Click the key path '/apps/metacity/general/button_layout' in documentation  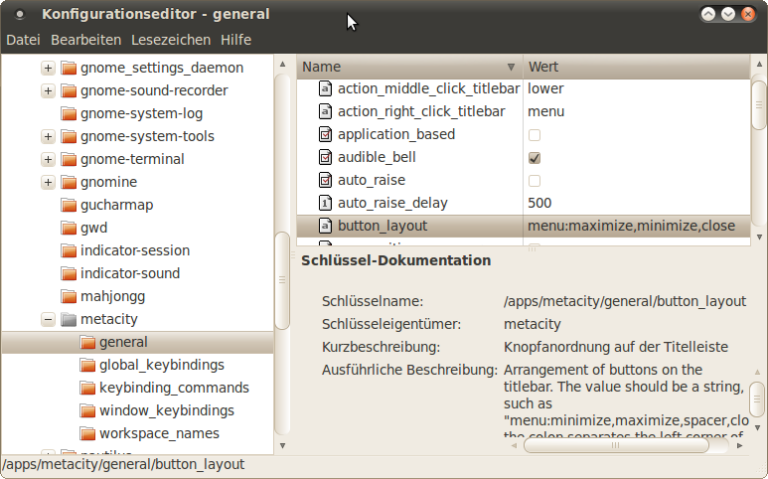click(625, 301)
